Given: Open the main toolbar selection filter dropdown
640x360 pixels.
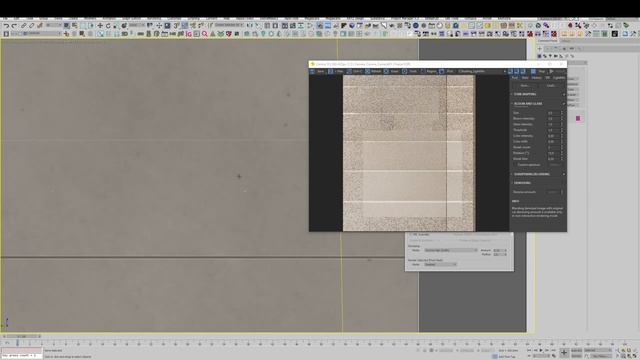Looking at the screenshot, I should 54,25.
